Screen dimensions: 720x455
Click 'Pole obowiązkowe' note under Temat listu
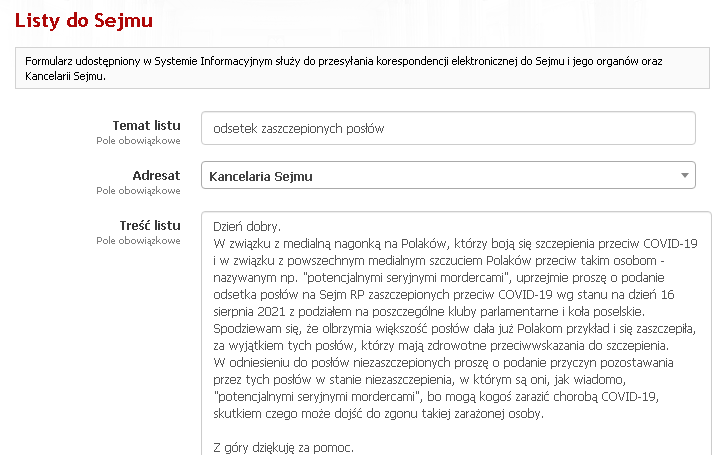click(x=138, y=141)
